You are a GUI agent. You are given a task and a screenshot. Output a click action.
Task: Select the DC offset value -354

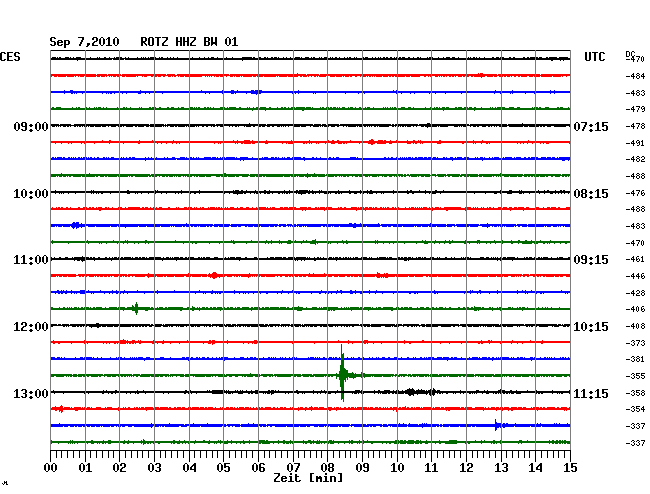(x=635, y=409)
